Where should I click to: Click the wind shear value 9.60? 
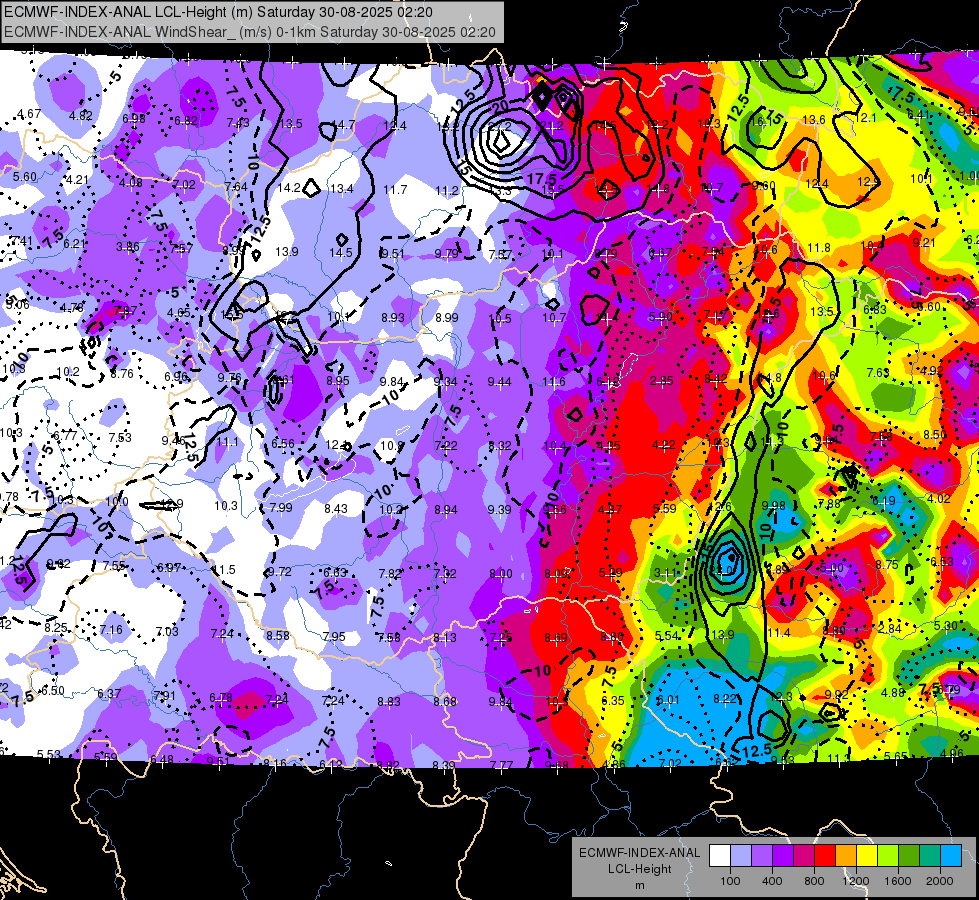click(764, 185)
